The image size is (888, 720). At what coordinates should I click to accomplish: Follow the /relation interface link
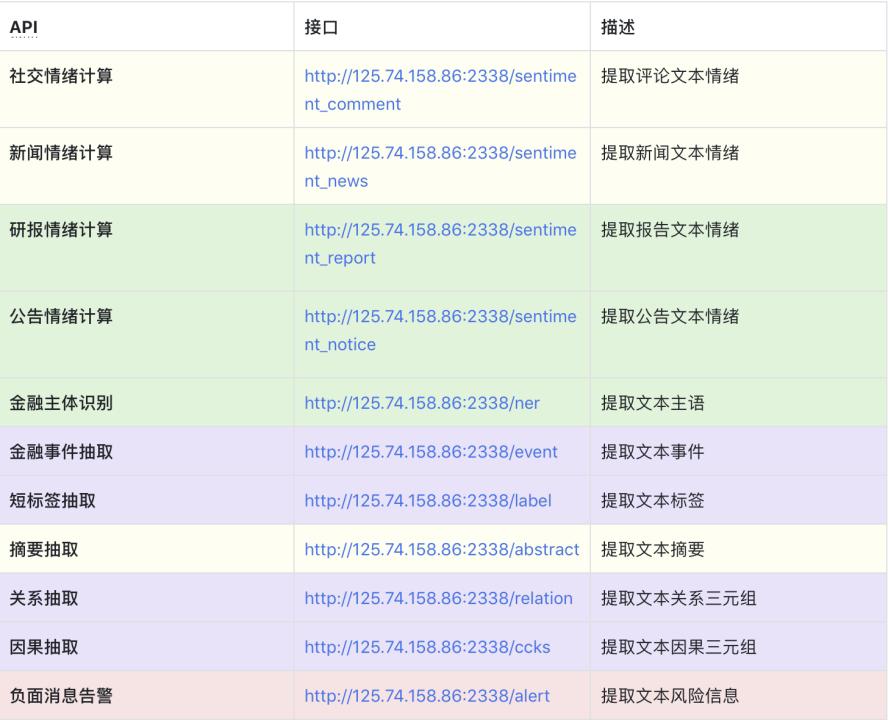438,598
